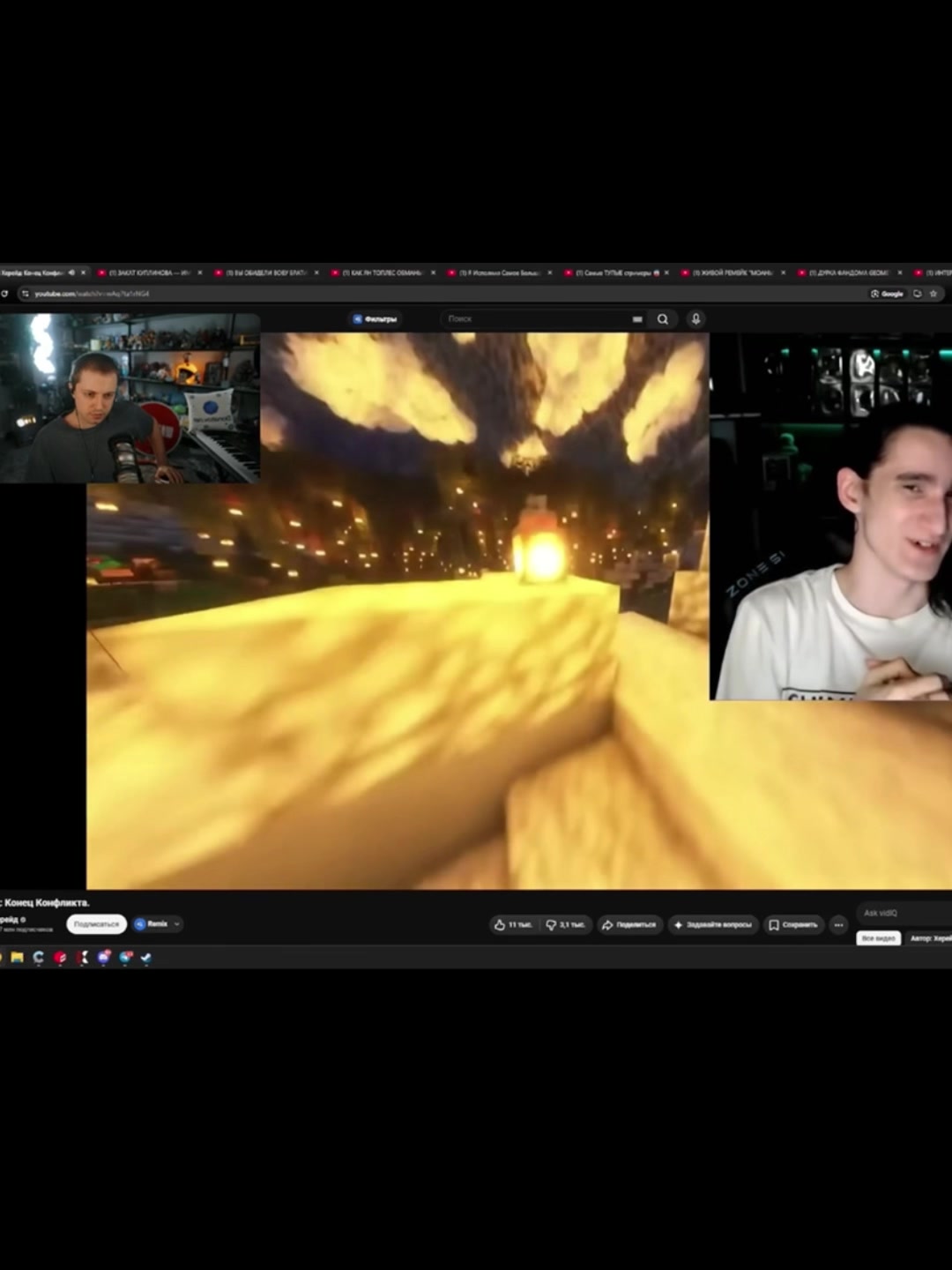The width and height of the screenshot is (952, 1270).
Task: Close the ЗАКАТ КУПЛИНОВА tab
Action: [199, 273]
